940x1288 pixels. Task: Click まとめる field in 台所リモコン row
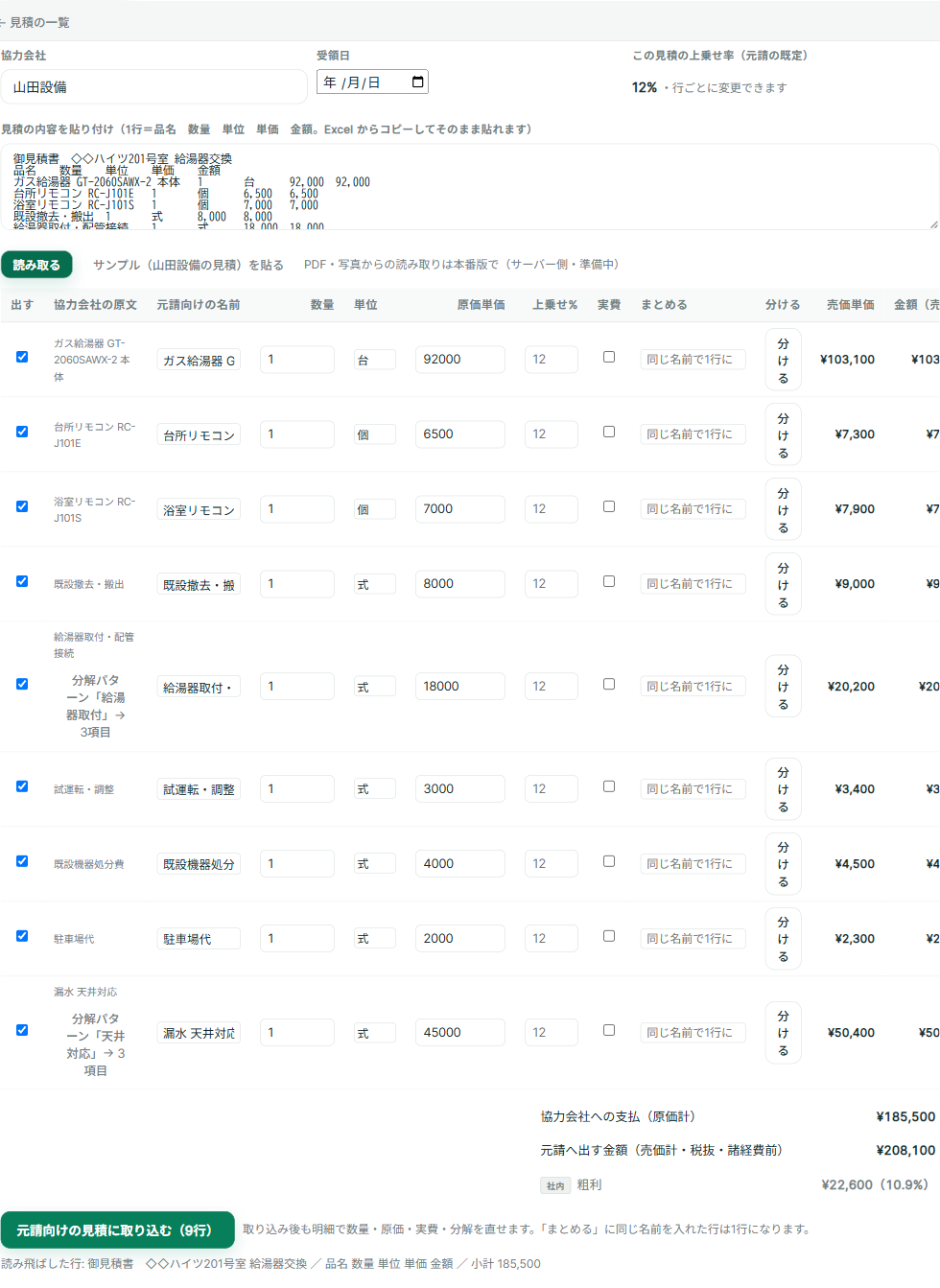(693, 434)
